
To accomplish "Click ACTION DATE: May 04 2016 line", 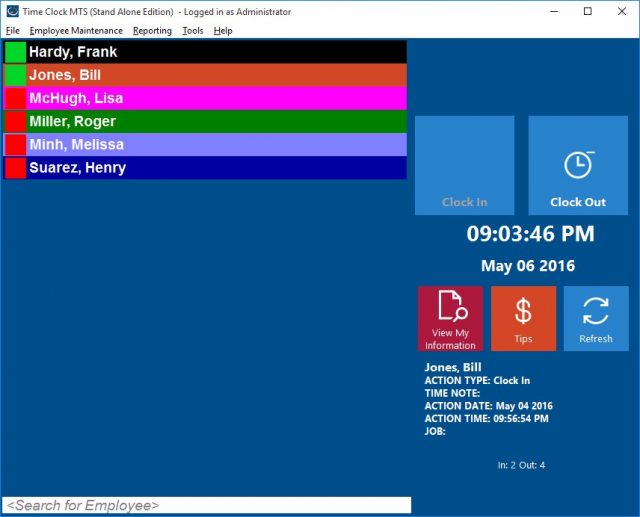I will pyautogui.click(x=489, y=406).
